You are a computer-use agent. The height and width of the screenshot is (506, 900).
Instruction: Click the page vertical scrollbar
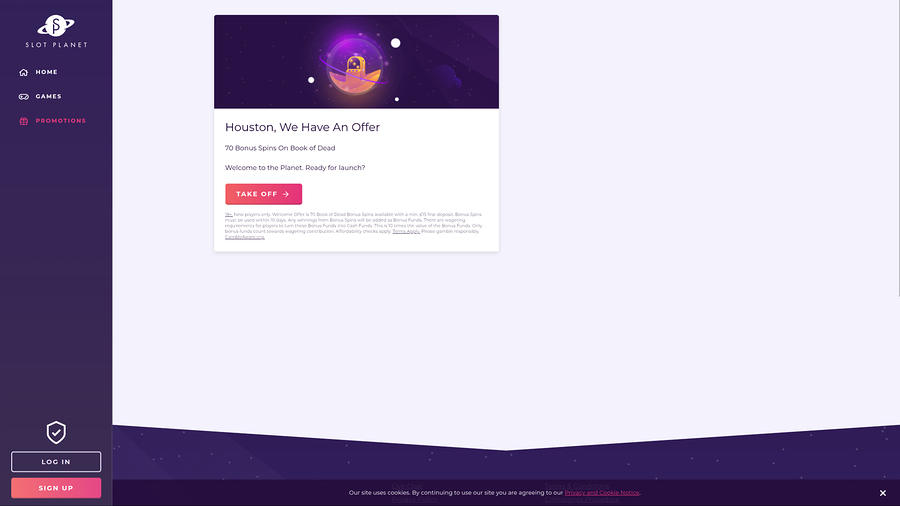click(898, 148)
